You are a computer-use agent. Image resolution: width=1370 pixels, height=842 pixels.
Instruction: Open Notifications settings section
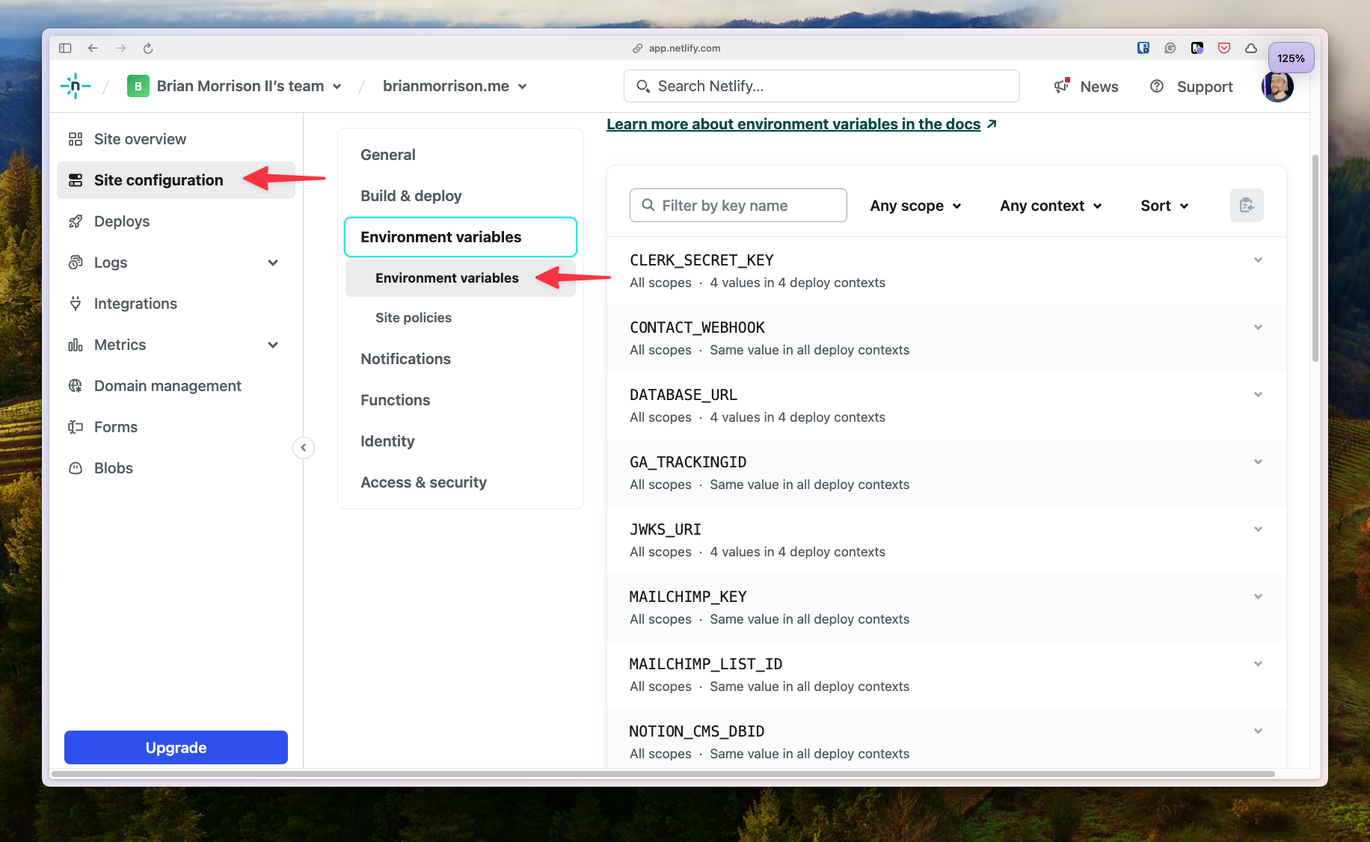click(x=405, y=359)
